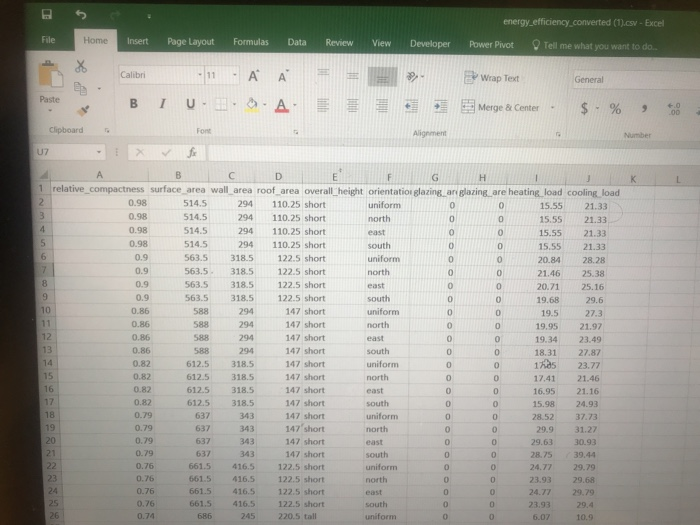Click the Wrap Text button
Viewport: 700px width, 525px height.
492,78
